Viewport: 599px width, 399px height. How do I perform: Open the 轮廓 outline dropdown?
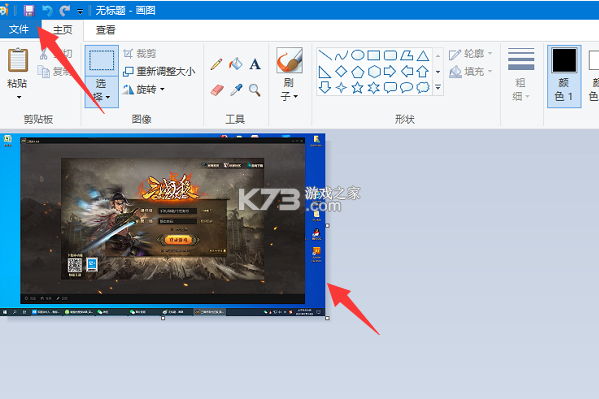[x=470, y=54]
